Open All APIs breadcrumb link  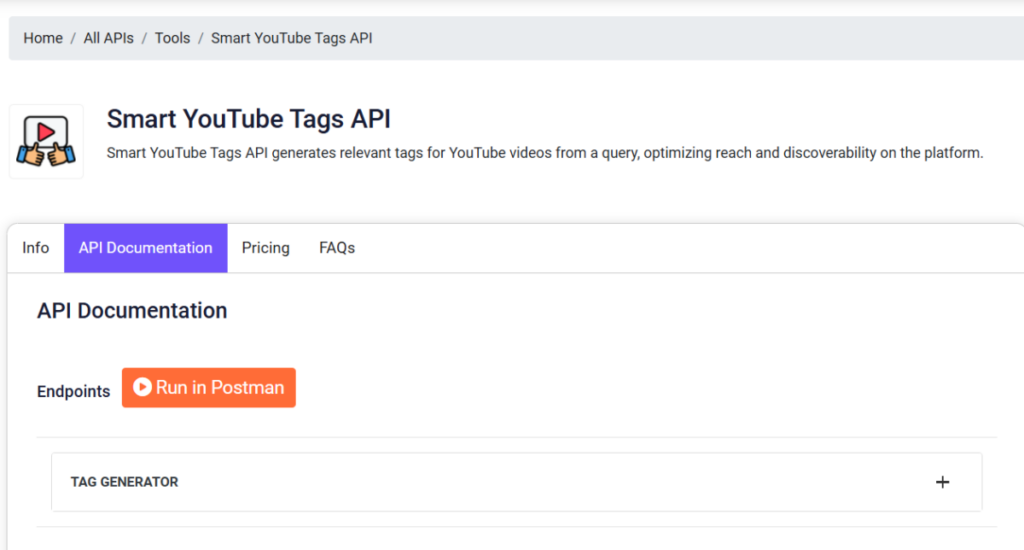(108, 39)
